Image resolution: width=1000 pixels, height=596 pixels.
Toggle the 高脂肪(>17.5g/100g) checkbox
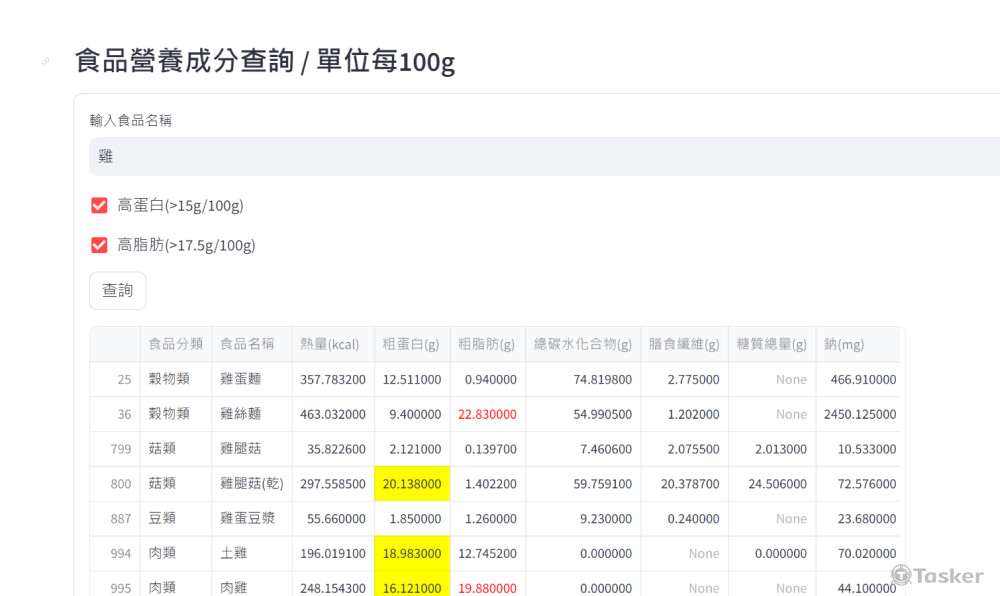click(99, 245)
